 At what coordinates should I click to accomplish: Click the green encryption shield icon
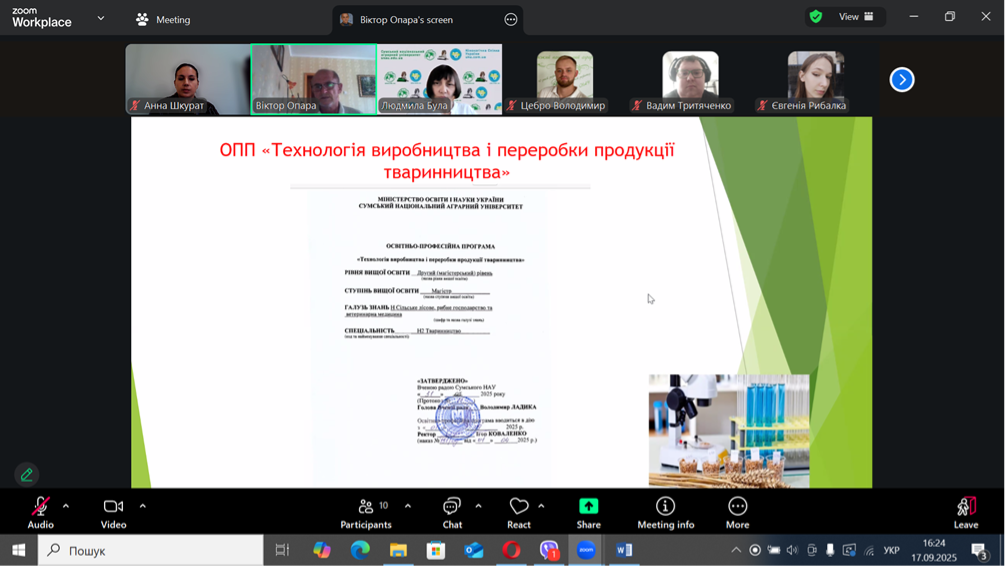816,17
